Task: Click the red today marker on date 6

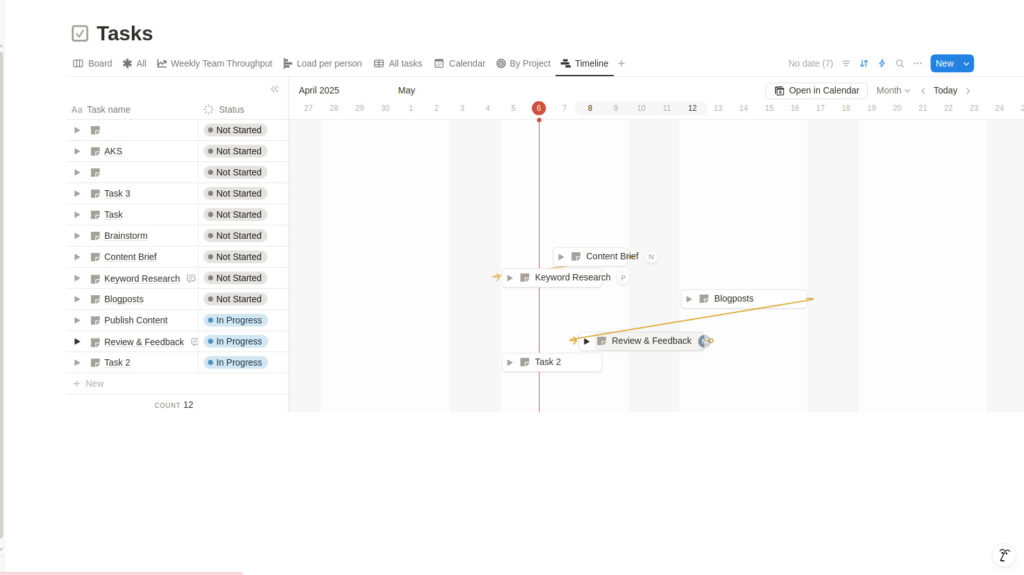Action: click(x=539, y=108)
